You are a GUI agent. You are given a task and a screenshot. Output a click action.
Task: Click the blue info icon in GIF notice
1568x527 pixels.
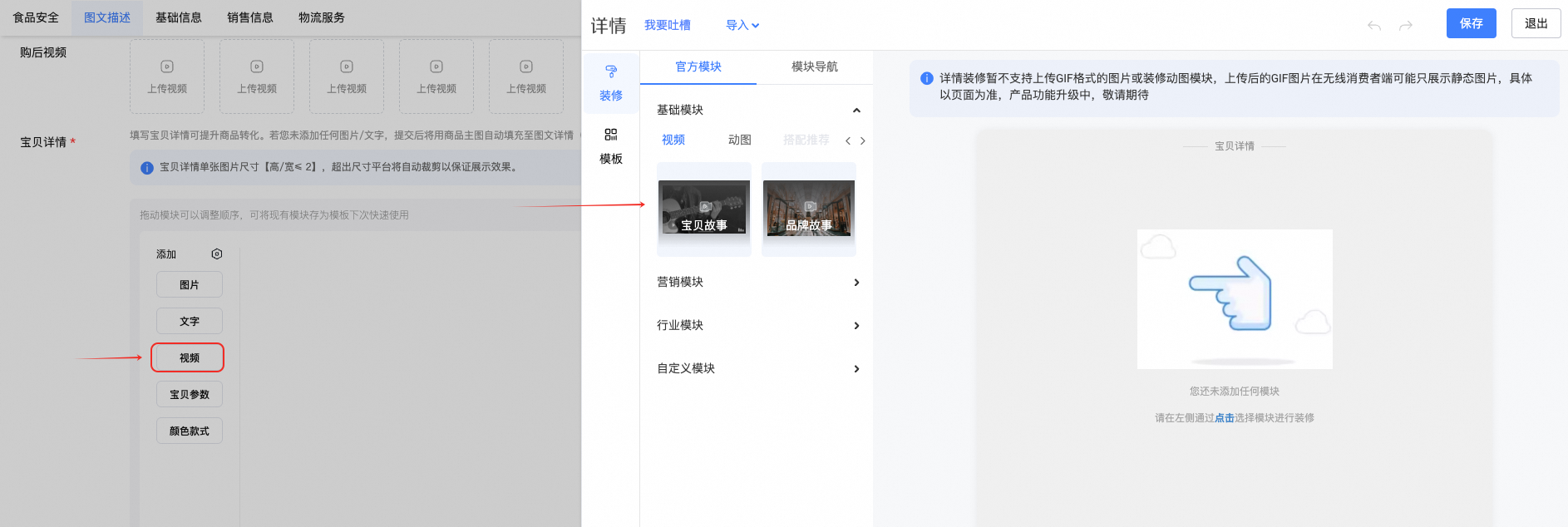click(x=927, y=78)
